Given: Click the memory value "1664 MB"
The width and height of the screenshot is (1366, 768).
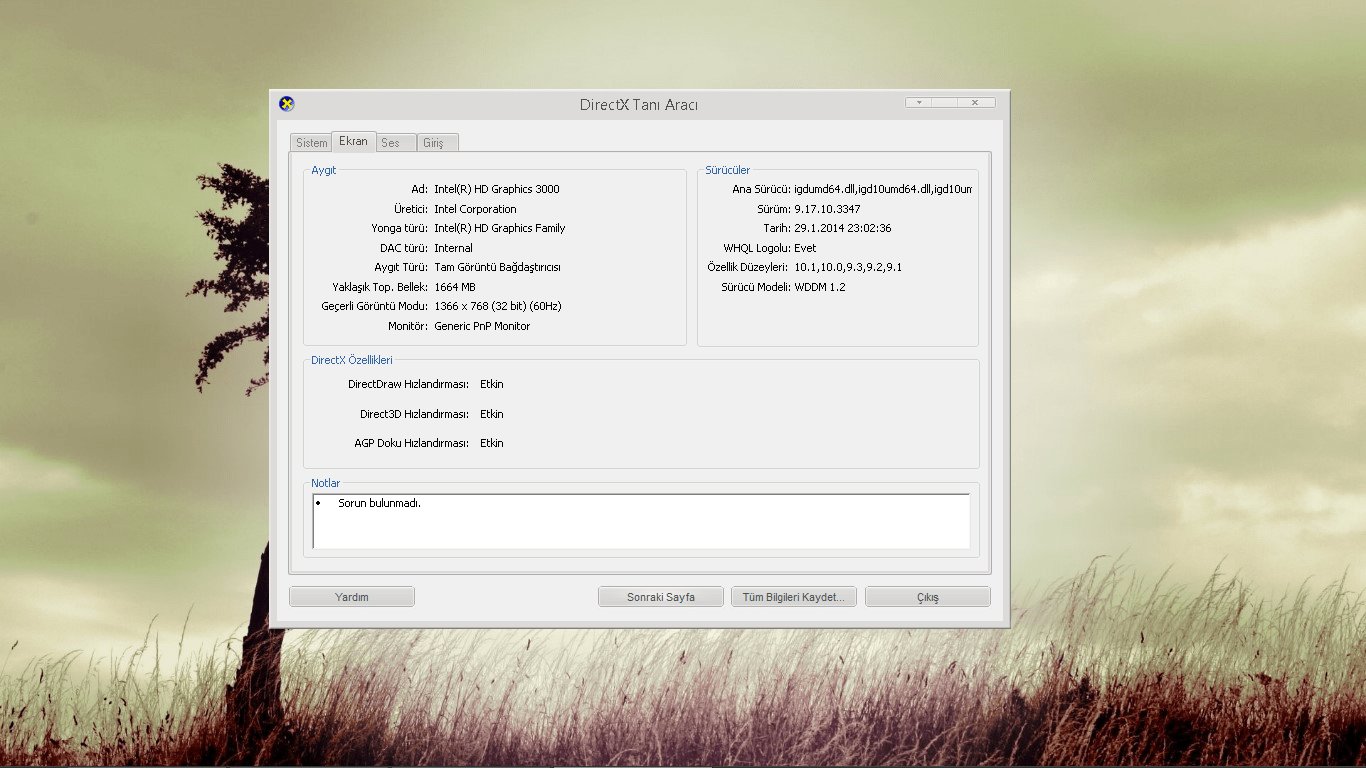Looking at the screenshot, I should click(x=455, y=287).
